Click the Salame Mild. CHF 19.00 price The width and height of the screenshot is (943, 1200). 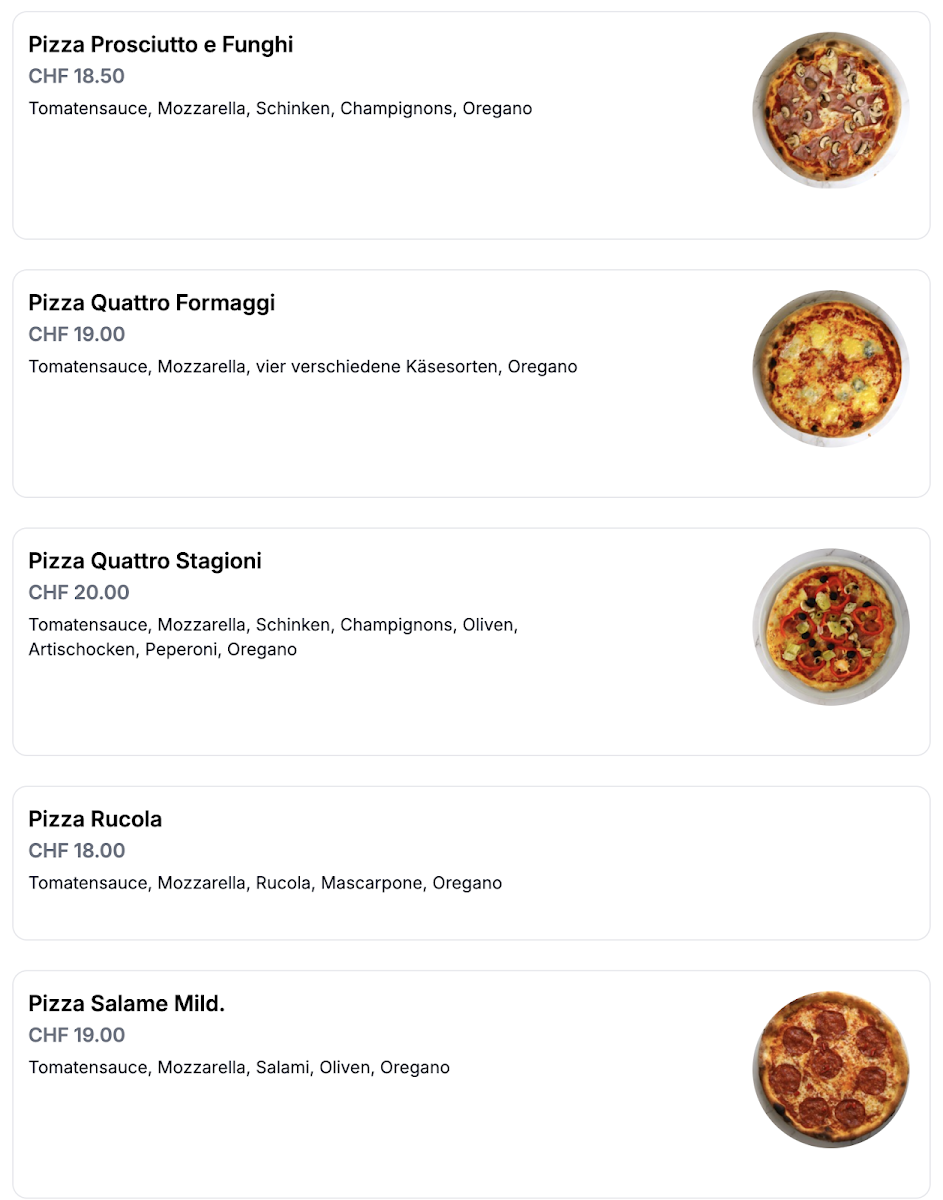(x=76, y=1035)
